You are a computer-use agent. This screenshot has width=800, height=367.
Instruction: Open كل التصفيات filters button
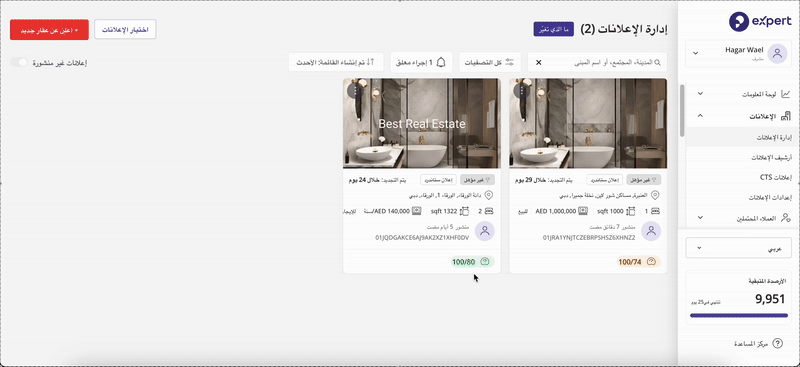[490, 62]
